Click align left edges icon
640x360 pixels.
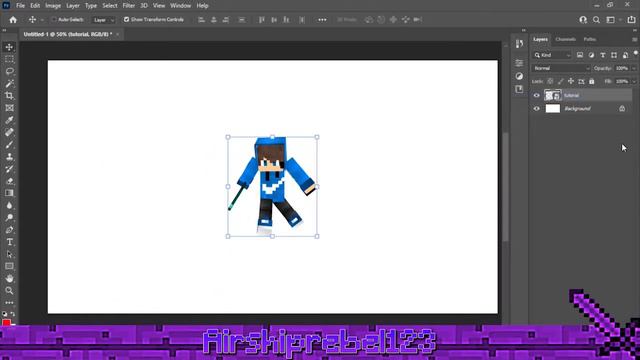click(x=201, y=20)
